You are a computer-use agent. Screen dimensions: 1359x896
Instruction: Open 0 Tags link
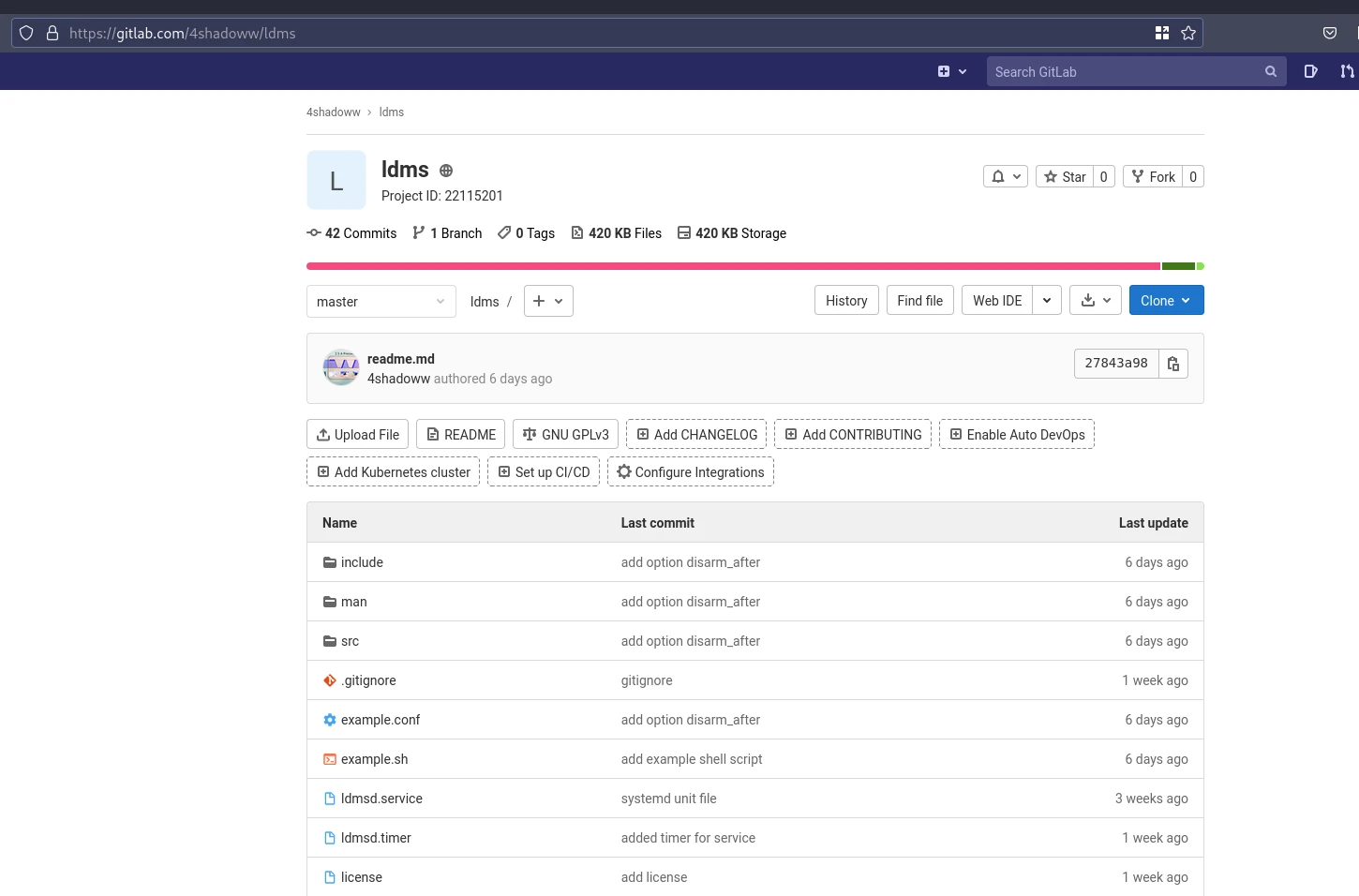pos(526,233)
